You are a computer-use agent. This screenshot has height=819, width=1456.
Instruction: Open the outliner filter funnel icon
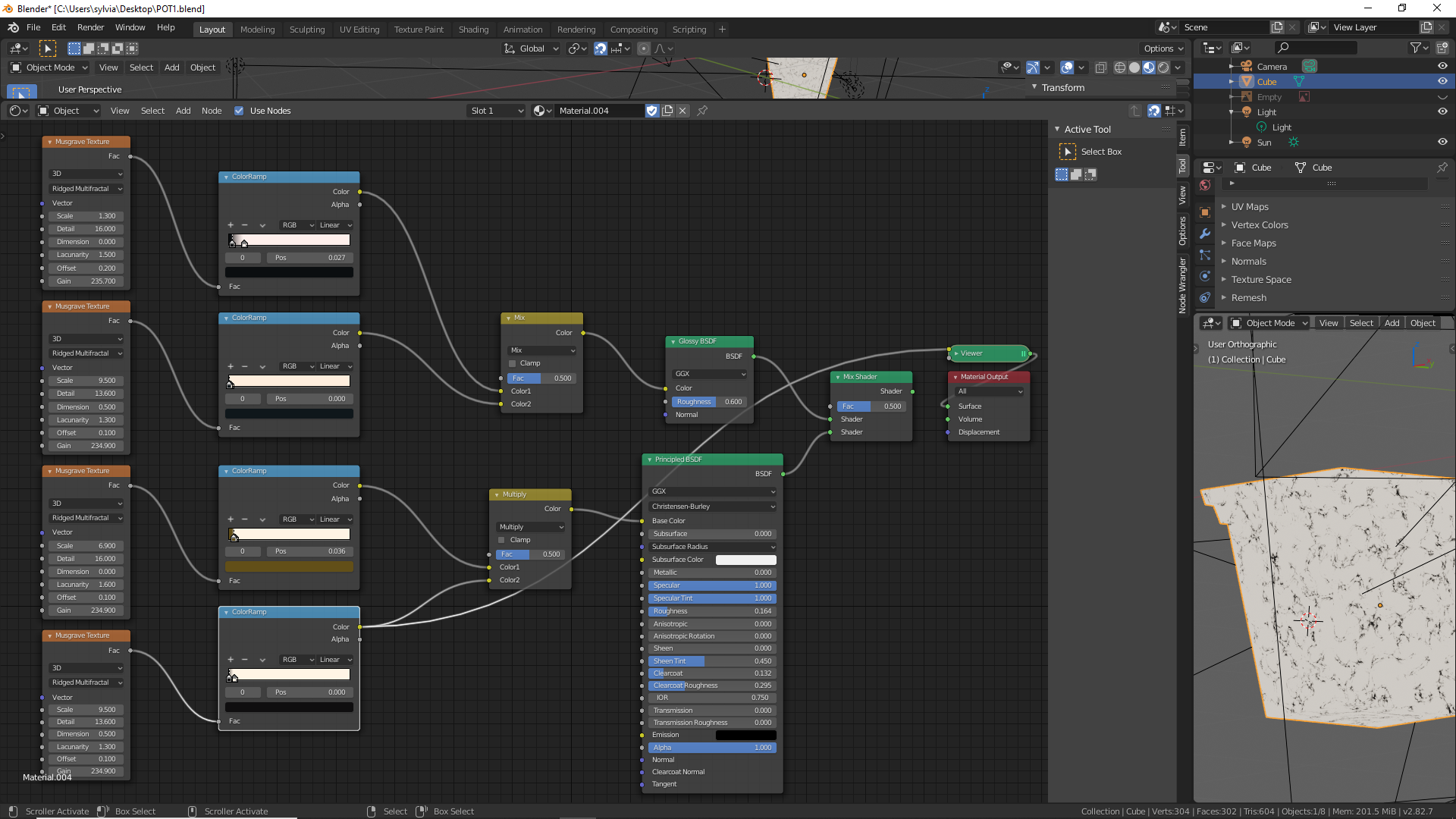[x=1415, y=48]
